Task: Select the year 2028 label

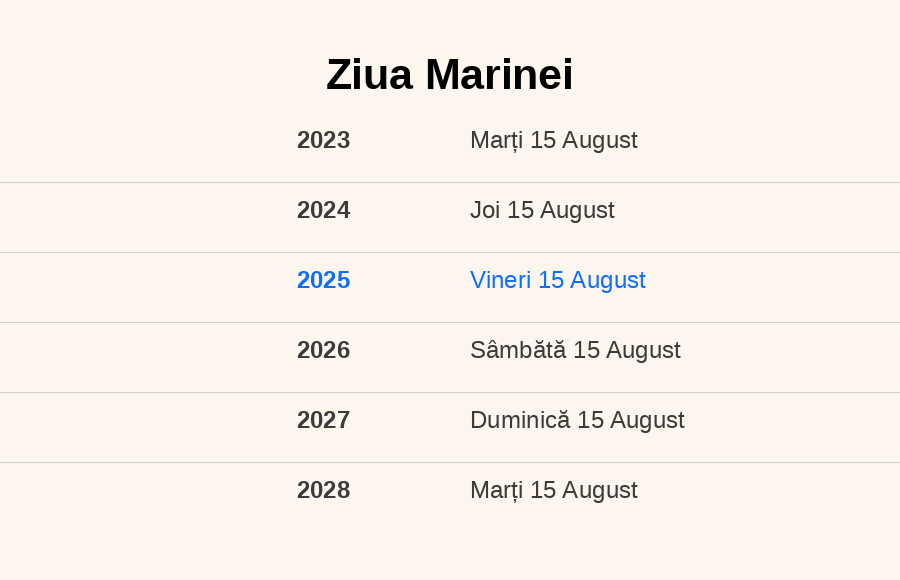Action: click(324, 490)
